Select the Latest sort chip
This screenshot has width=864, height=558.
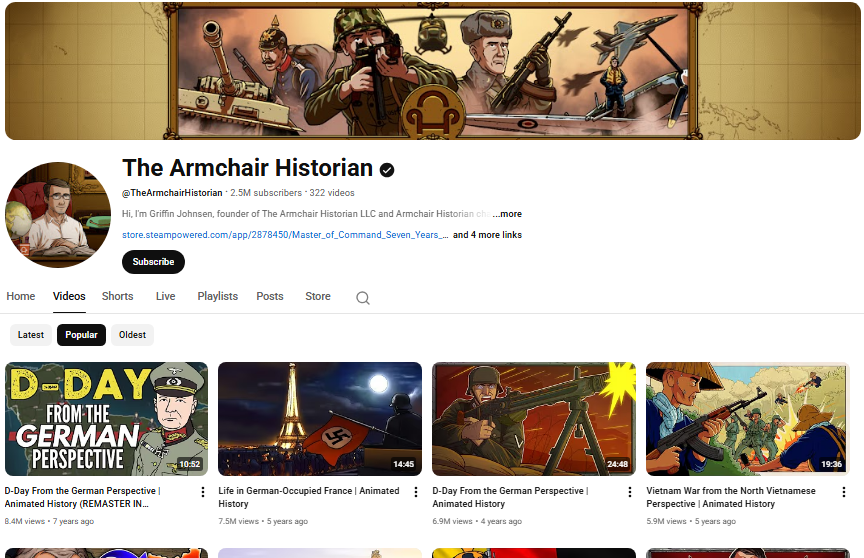[31, 335]
